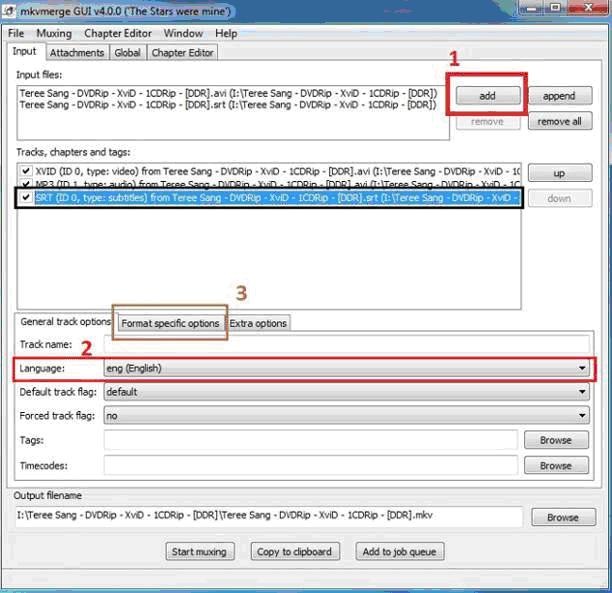612x593 pixels.
Task: Click the Copy to clipboard button
Action: (x=295, y=552)
